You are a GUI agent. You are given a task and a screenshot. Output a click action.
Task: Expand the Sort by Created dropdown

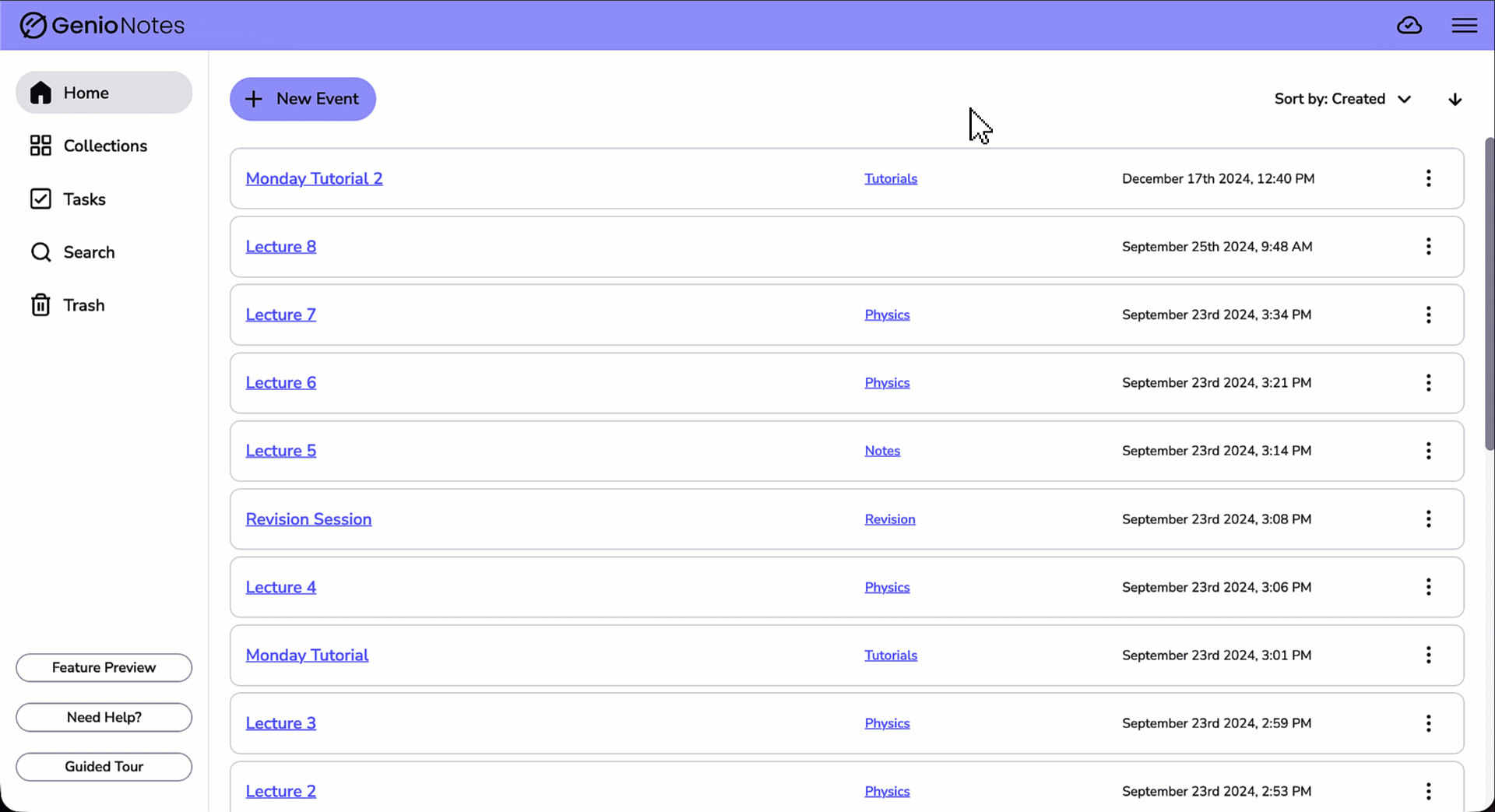click(x=1343, y=99)
